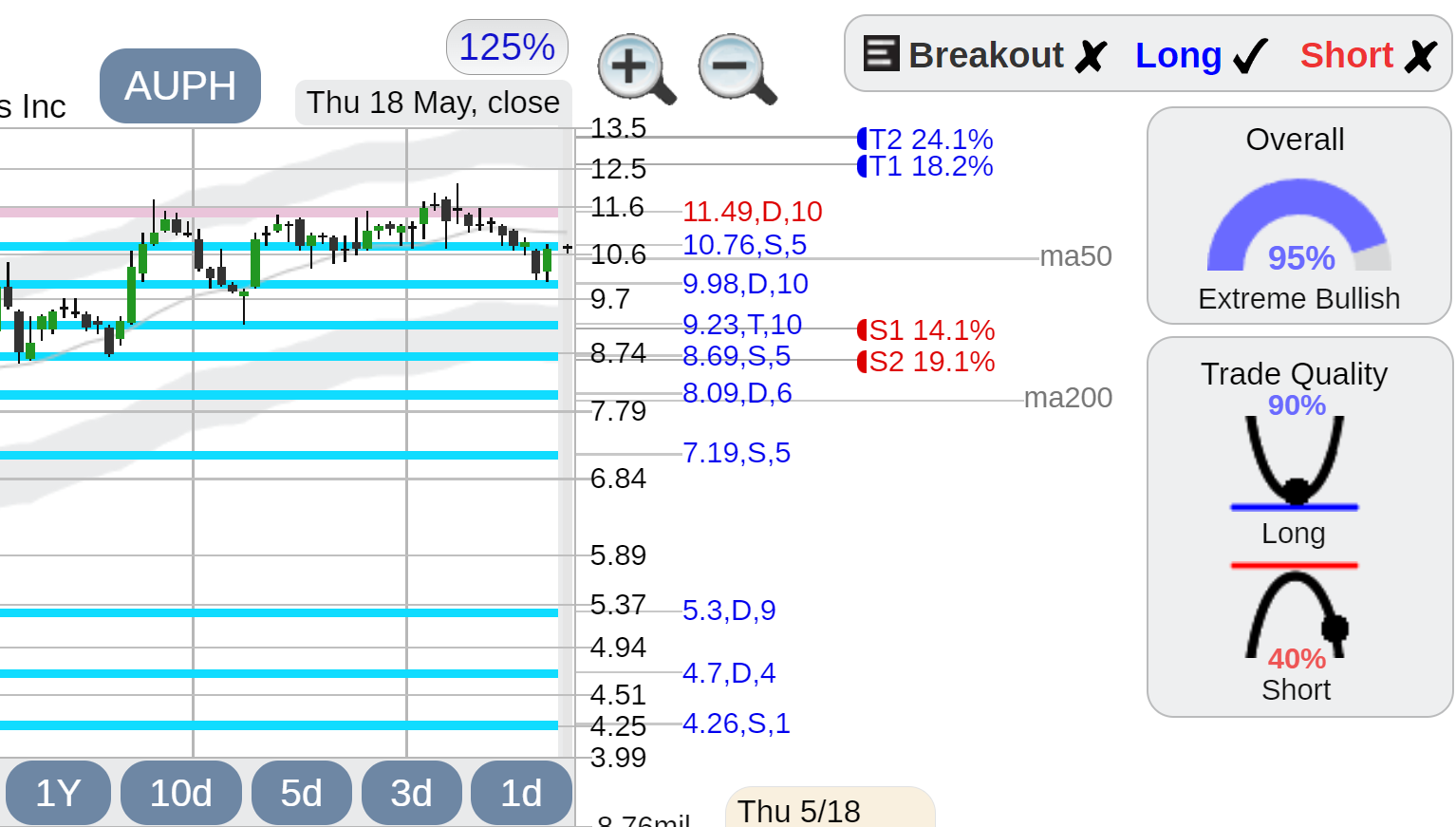Open the list icon beside Breakout
This screenshot has width=1456, height=827.
881,54
